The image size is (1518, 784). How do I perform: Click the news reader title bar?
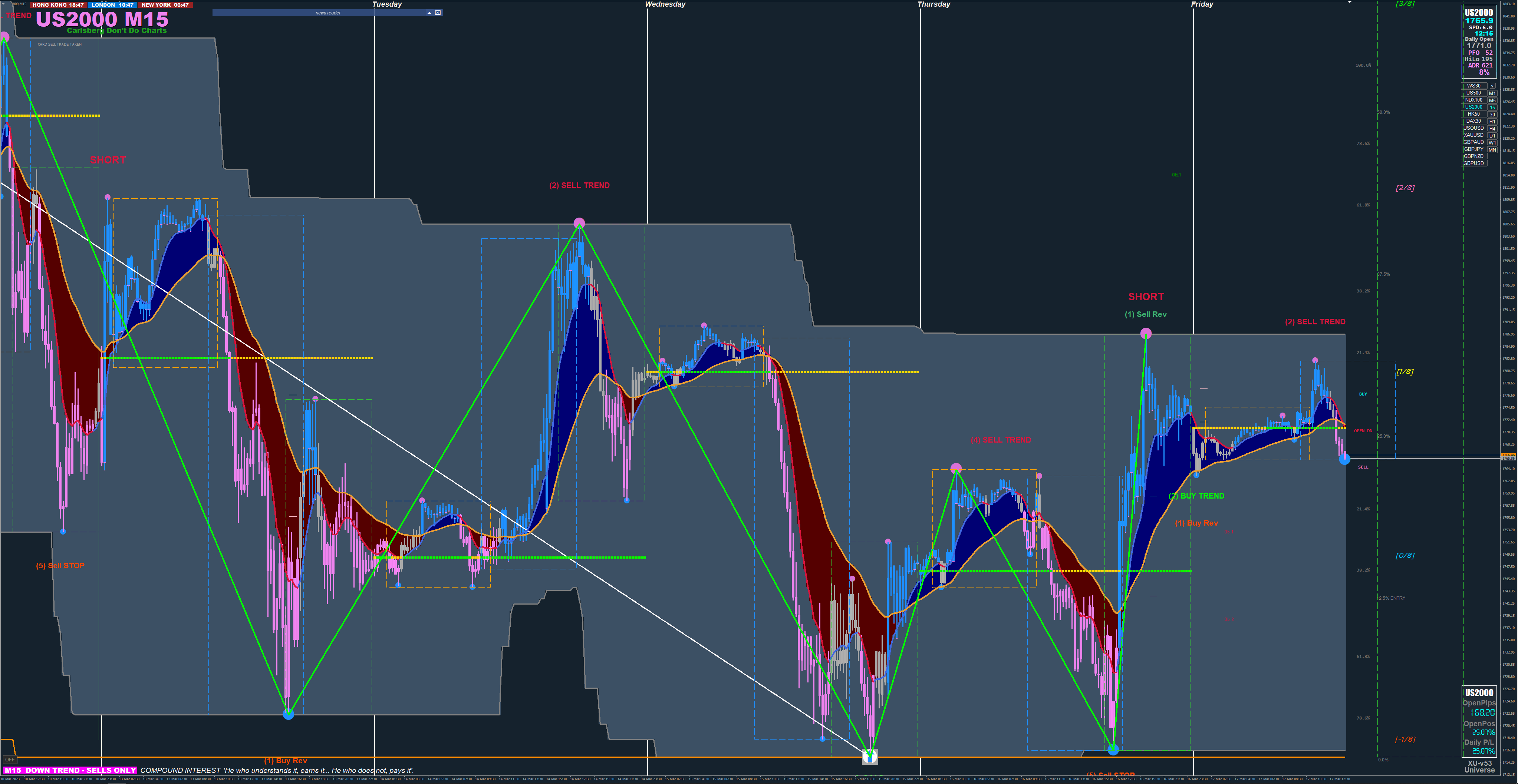327,13
